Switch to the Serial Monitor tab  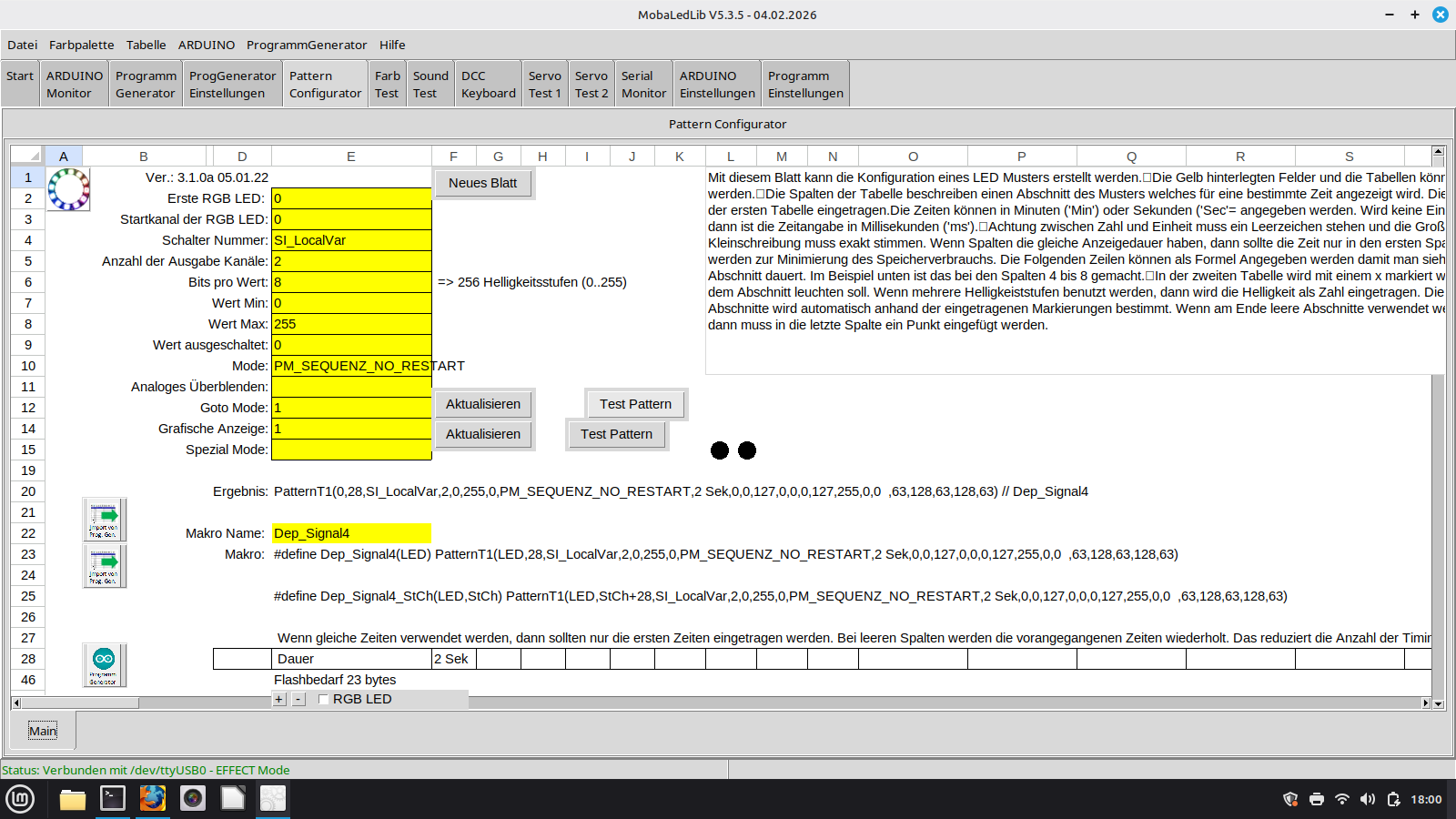tap(643, 85)
